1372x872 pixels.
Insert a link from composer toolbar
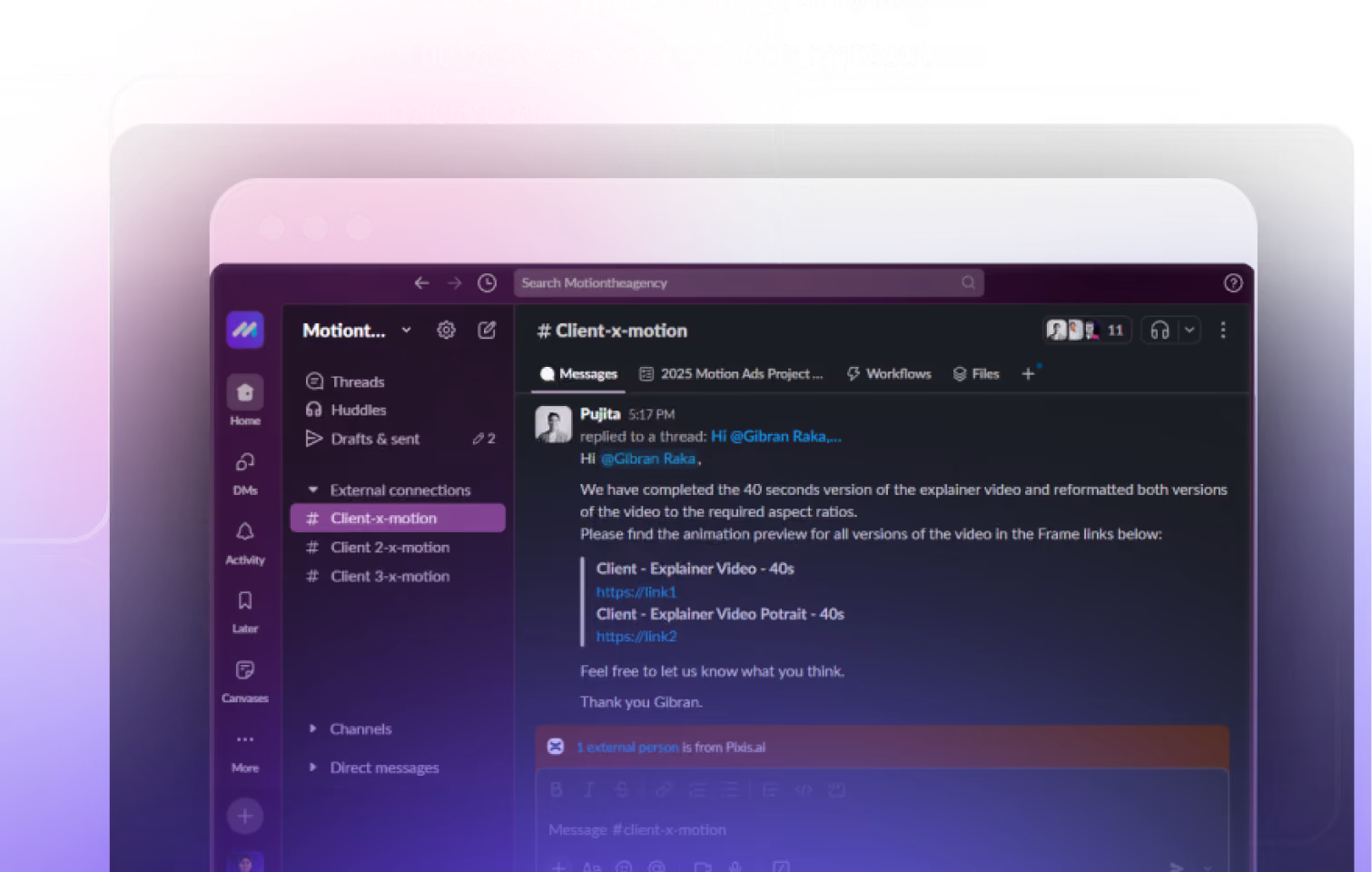[x=664, y=790]
